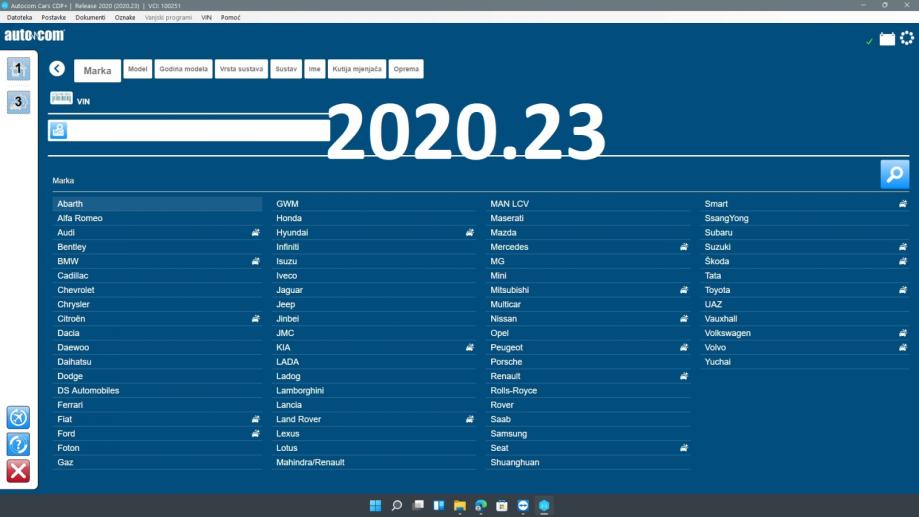Select Volvo brand

805,348
